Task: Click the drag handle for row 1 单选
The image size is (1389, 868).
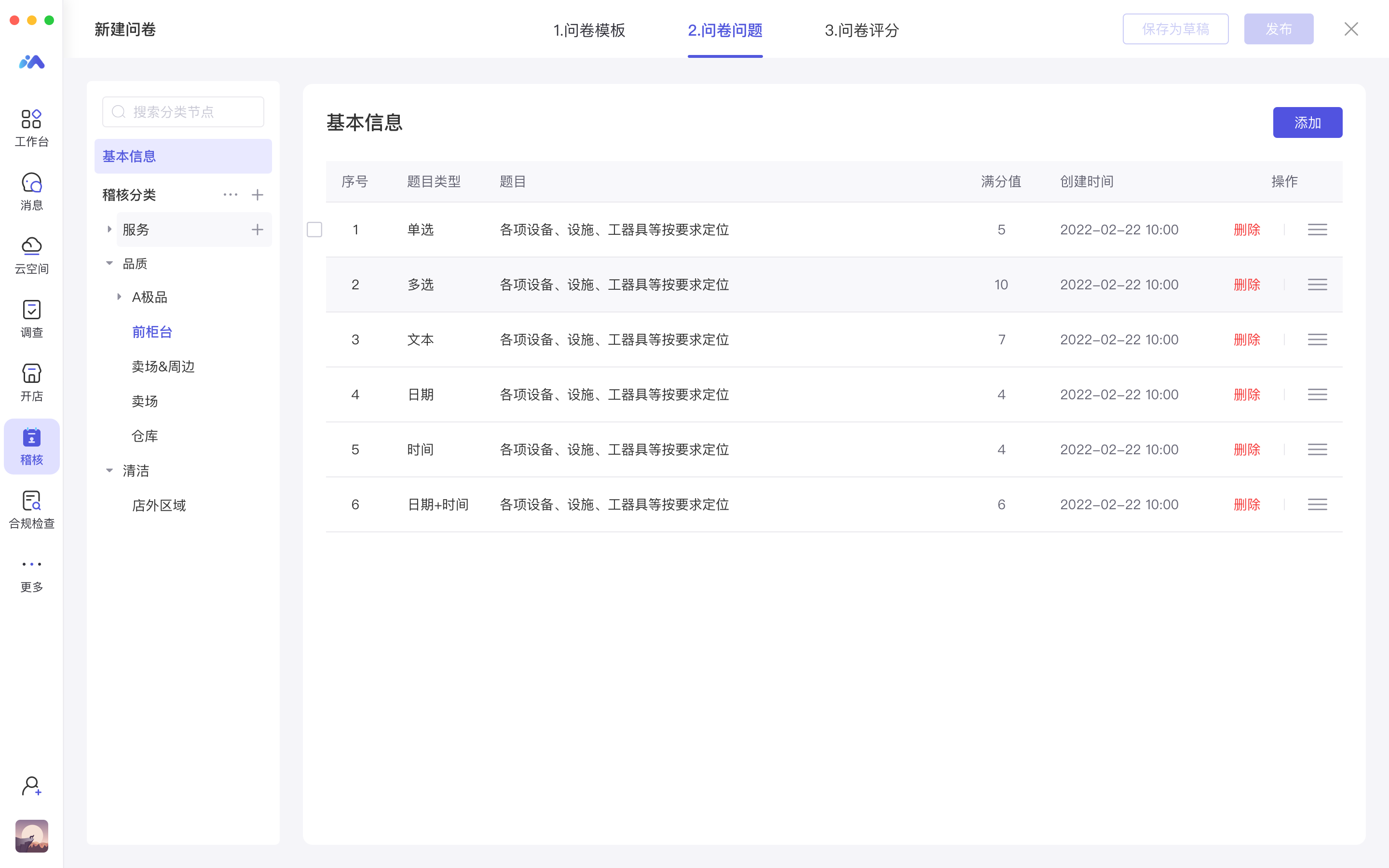Action: (1317, 230)
